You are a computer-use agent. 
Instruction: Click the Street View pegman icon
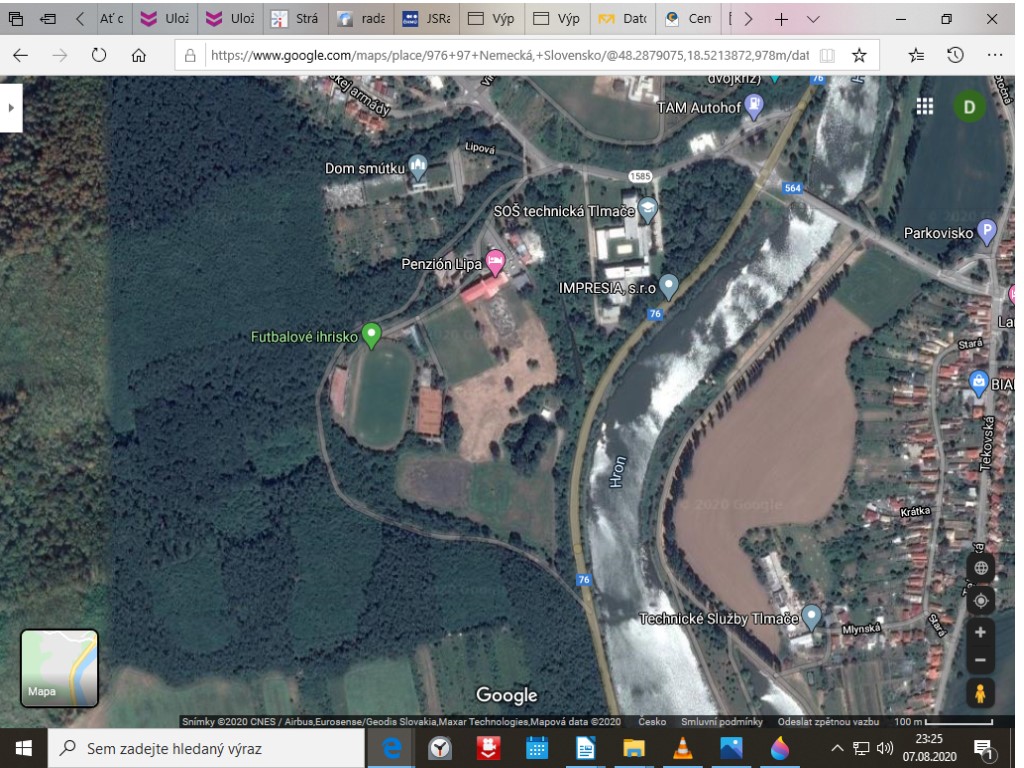[x=980, y=693]
